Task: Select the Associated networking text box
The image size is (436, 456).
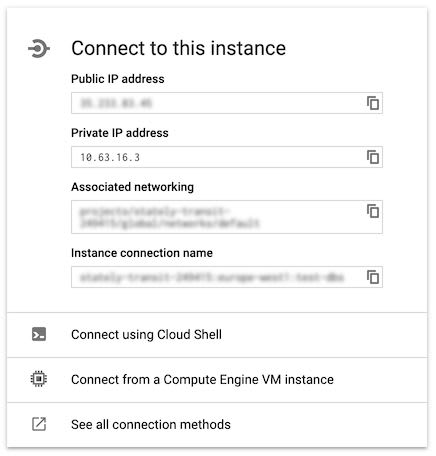Action: tap(227, 217)
